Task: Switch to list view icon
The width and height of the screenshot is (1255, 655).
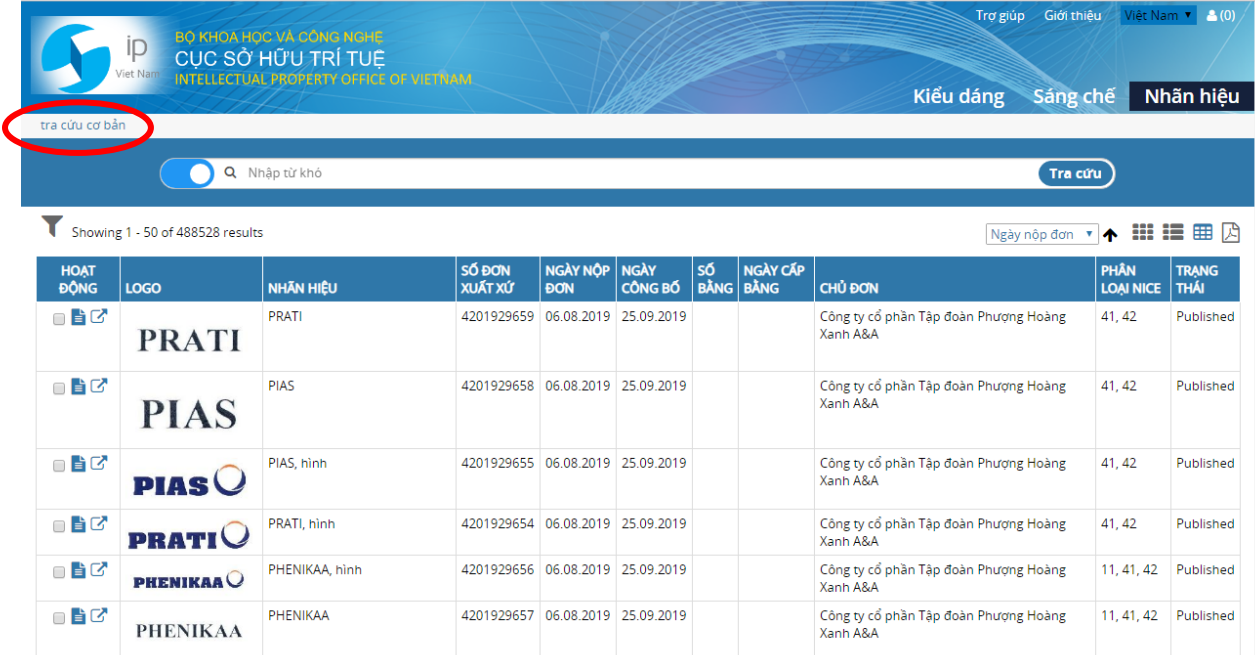Action: [1173, 232]
